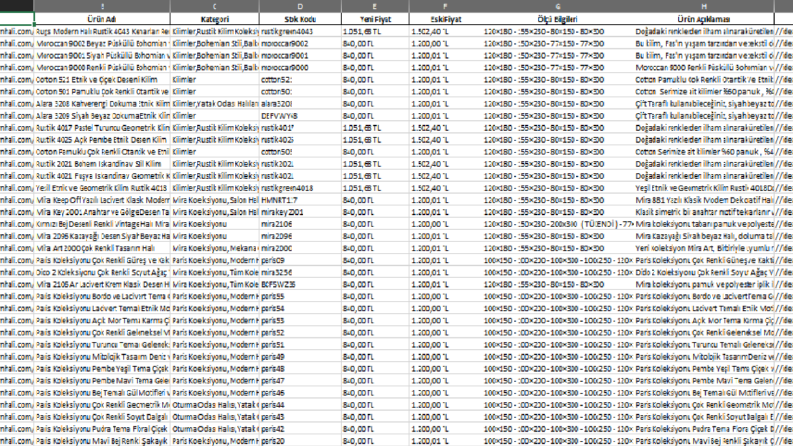
Task: Select cell with stock code paris44
Action: point(300,405)
